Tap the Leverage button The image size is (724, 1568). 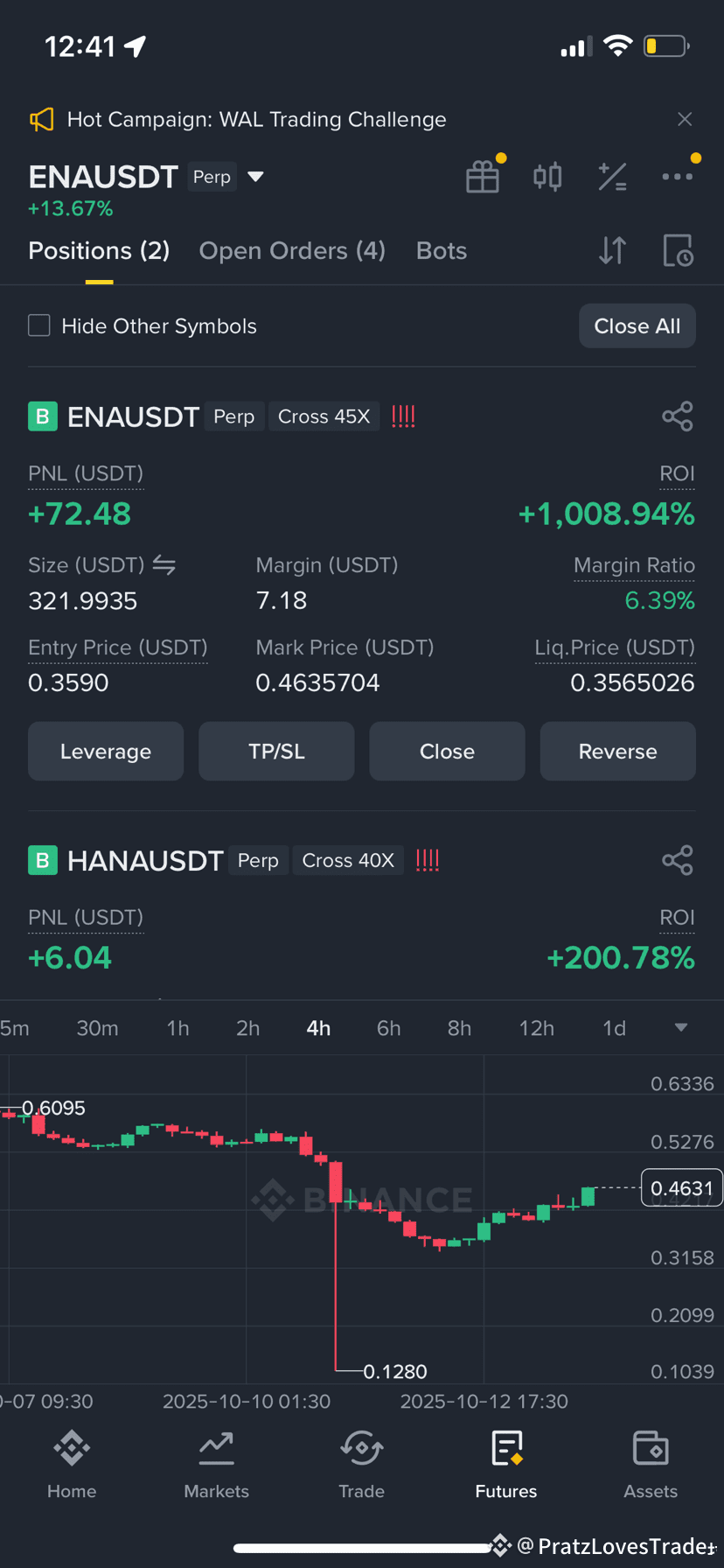(106, 752)
